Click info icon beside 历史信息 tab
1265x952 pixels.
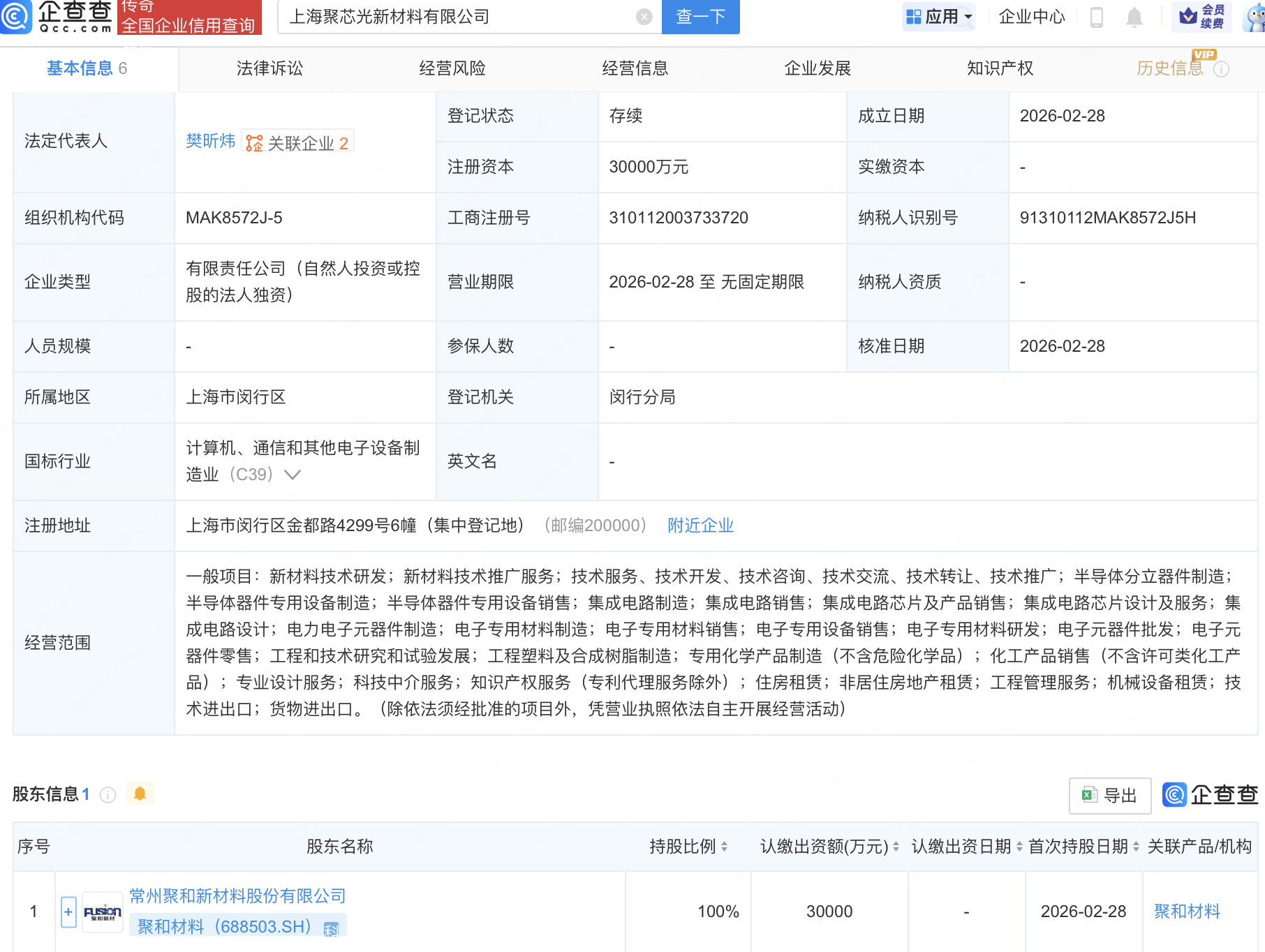coord(1221,69)
